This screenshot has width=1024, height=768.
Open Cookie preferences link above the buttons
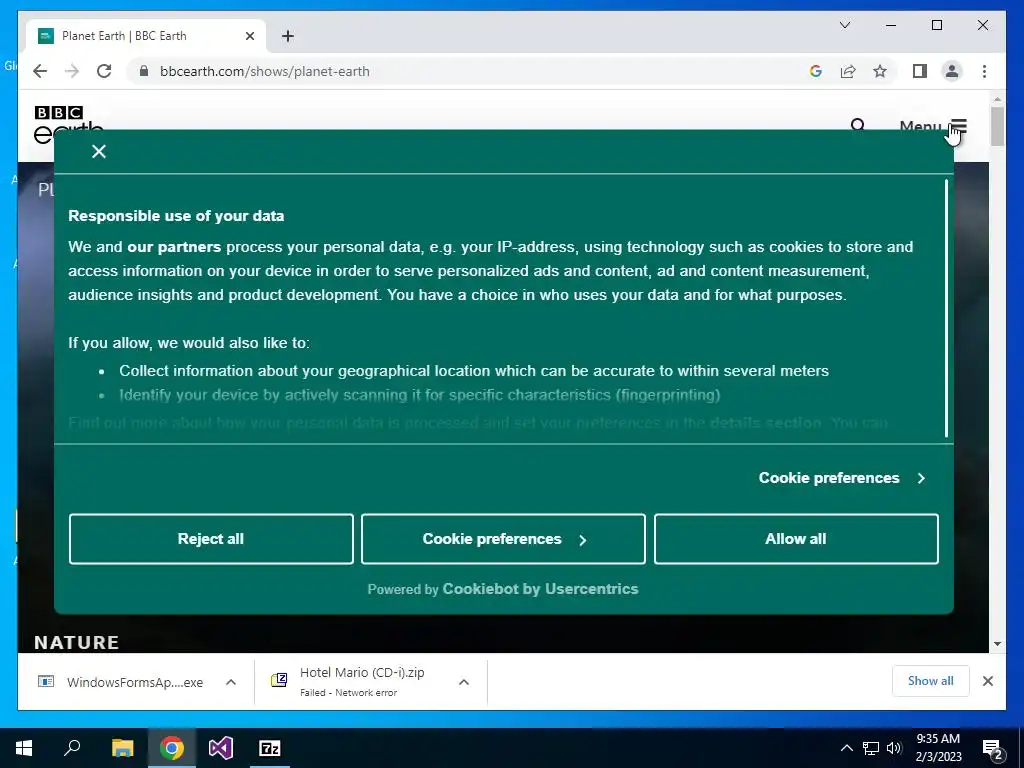click(842, 478)
